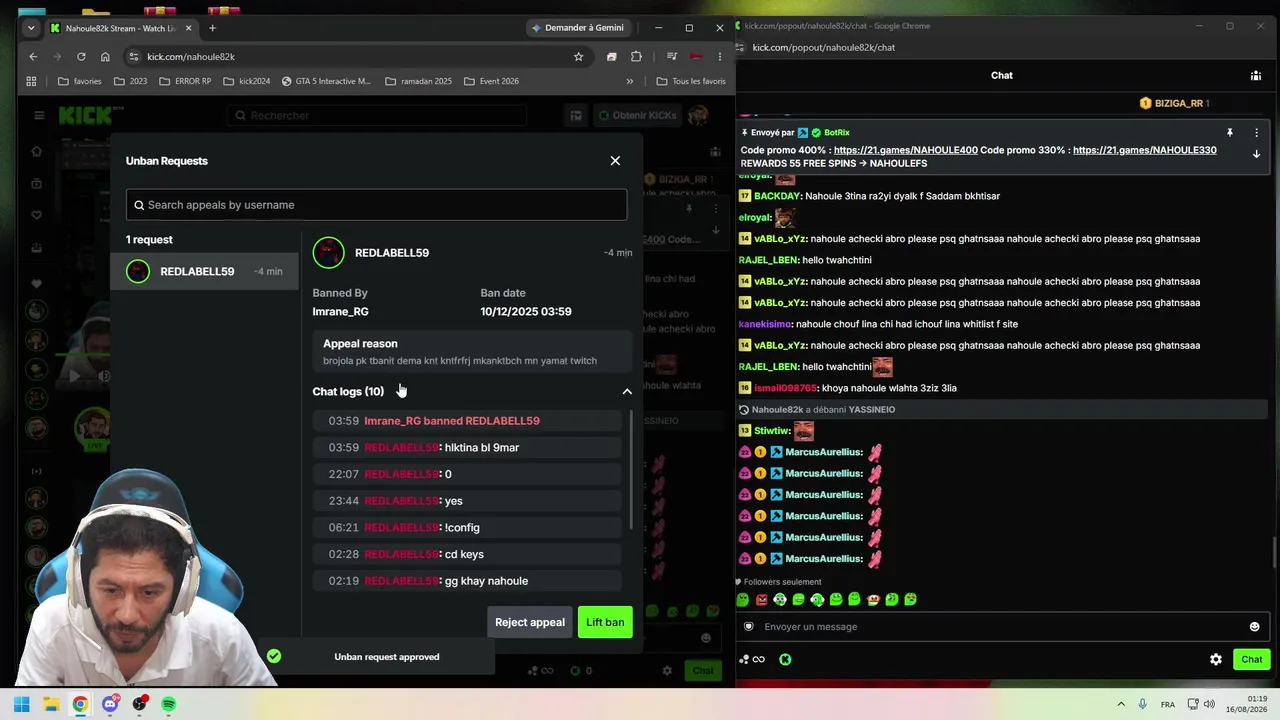Open the kick2024 bookmark folder
Screen dimensions: 1280x720
click(246, 81)
